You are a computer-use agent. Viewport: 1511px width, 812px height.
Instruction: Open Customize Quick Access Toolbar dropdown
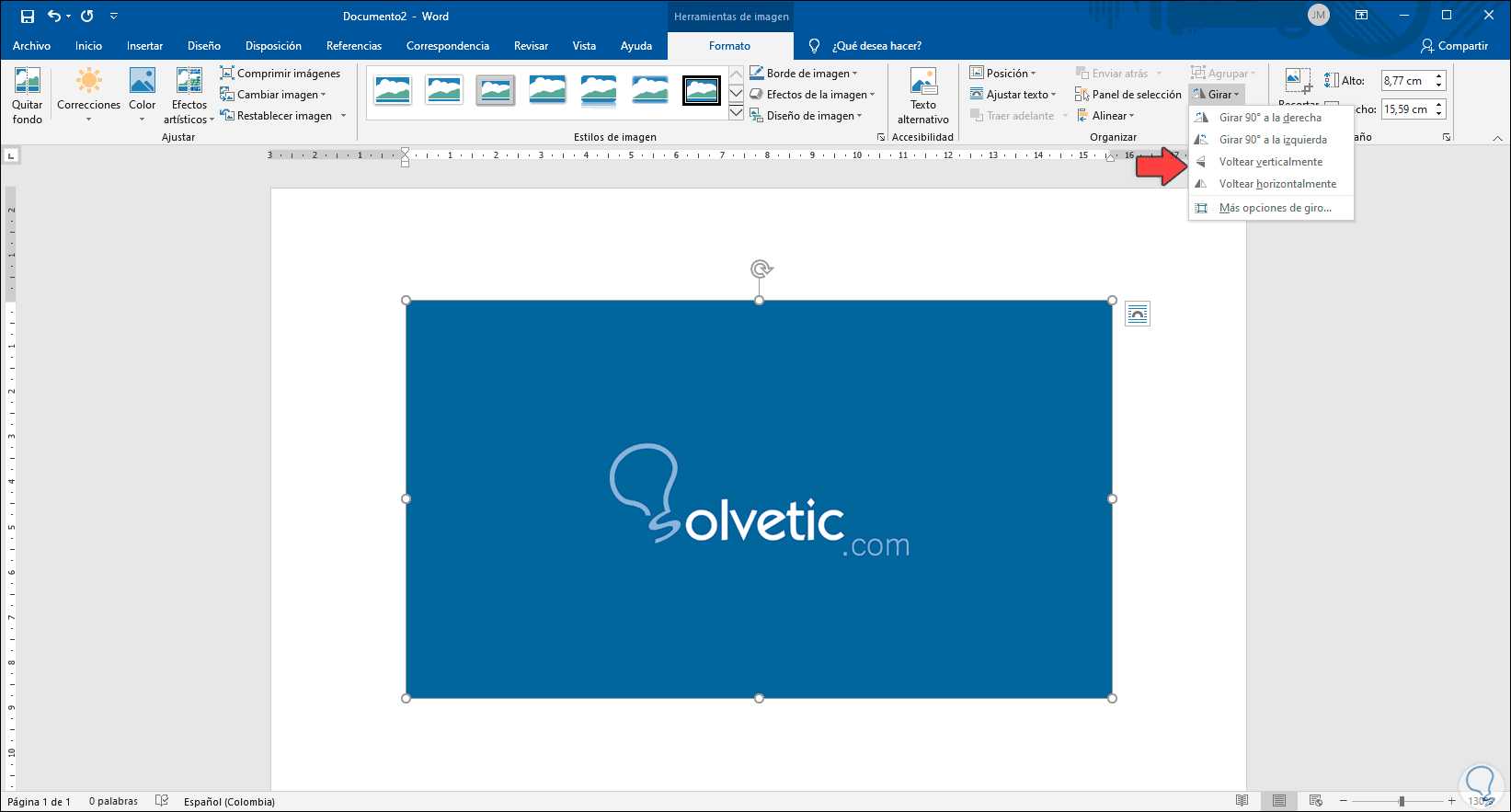113,17
